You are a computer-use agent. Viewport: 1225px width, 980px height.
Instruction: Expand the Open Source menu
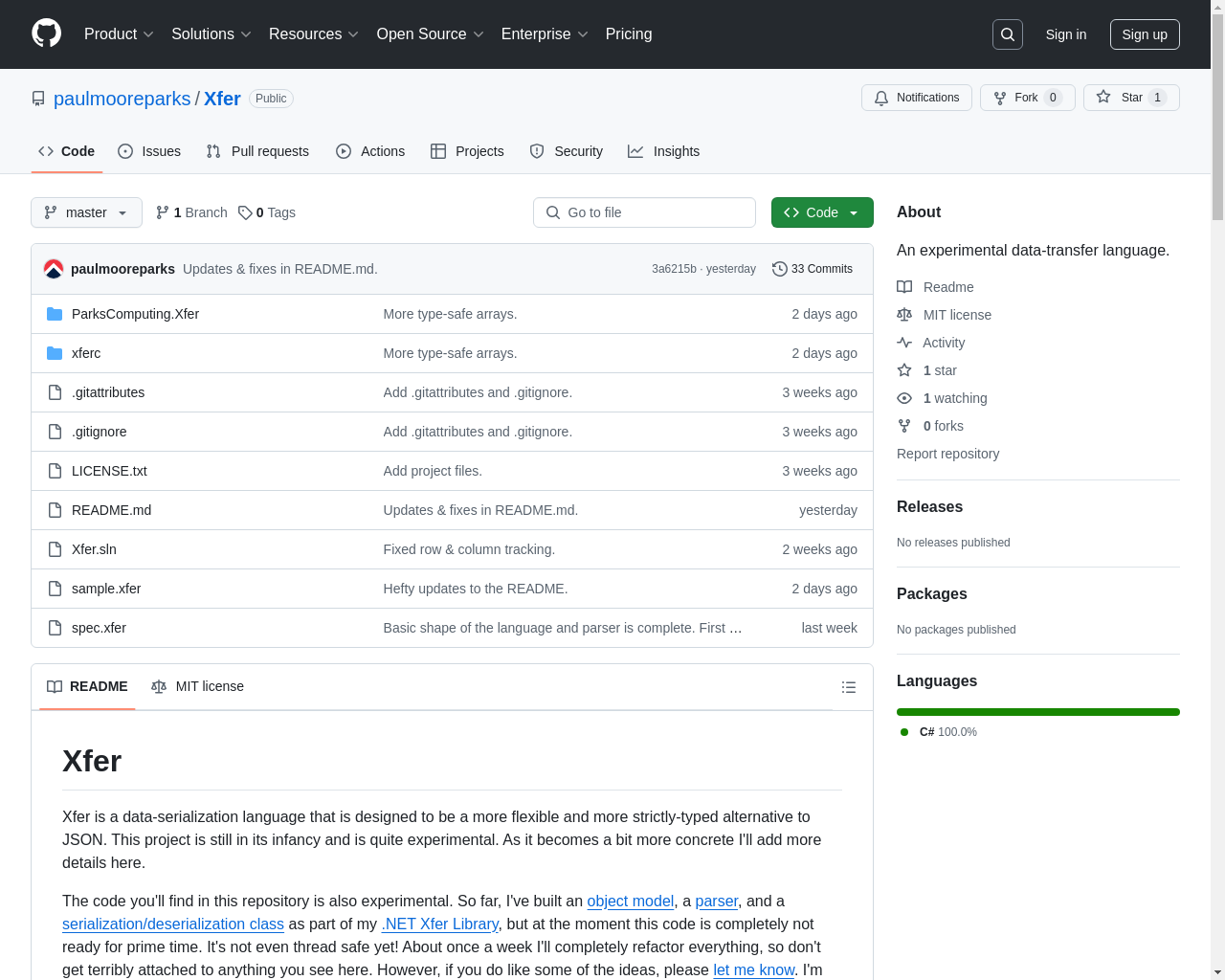pos(431,34)
